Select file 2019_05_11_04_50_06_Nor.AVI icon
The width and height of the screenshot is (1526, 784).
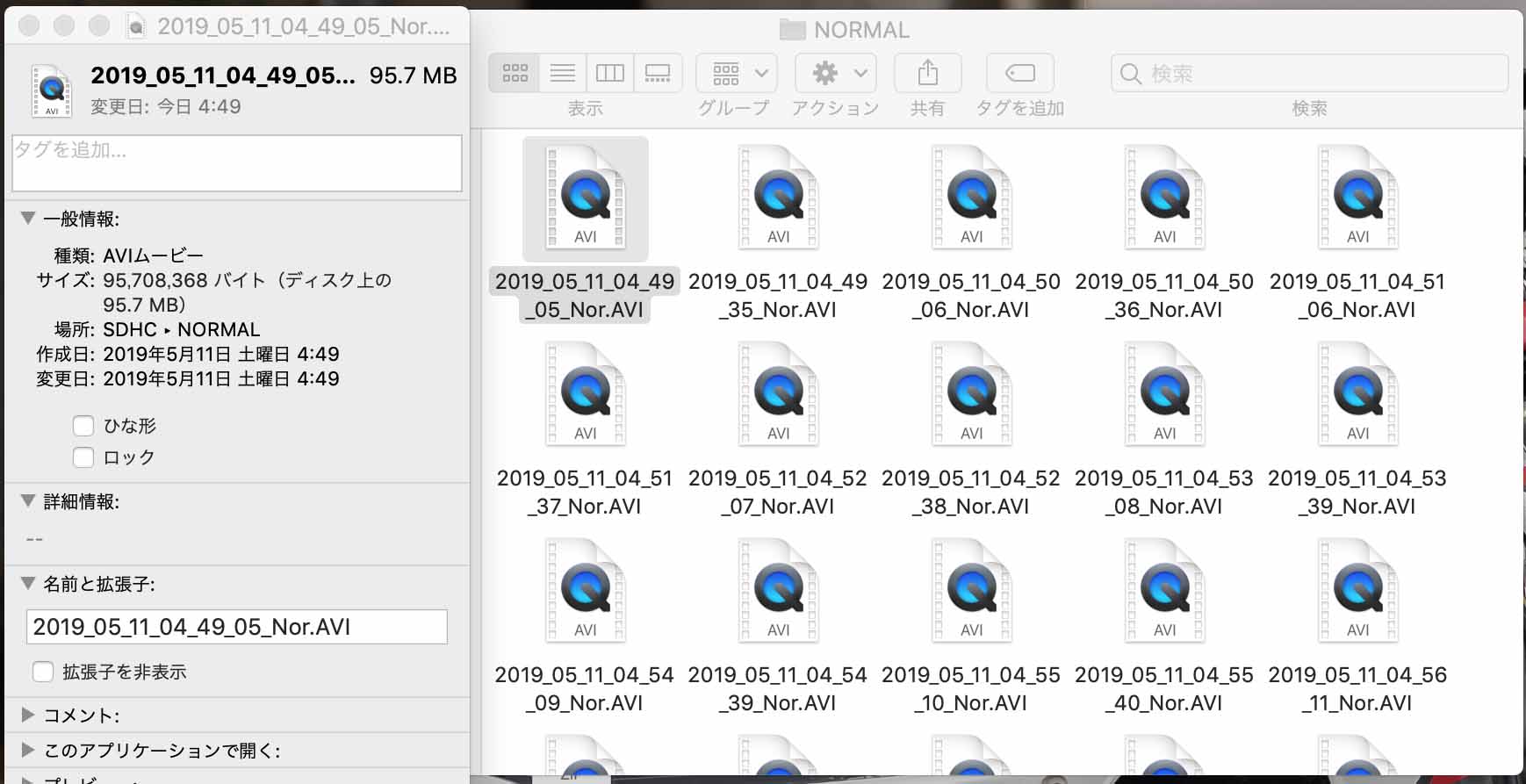click(972, 198)
